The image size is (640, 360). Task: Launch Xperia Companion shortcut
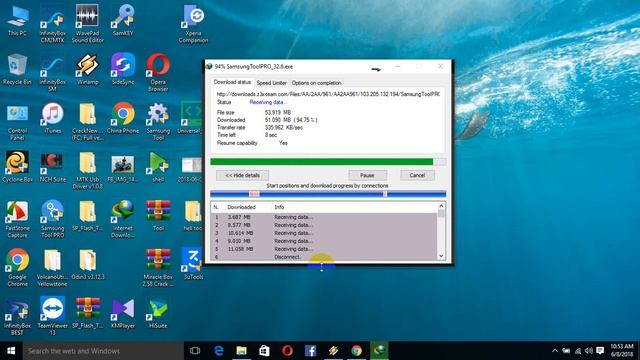click(193, 24)
